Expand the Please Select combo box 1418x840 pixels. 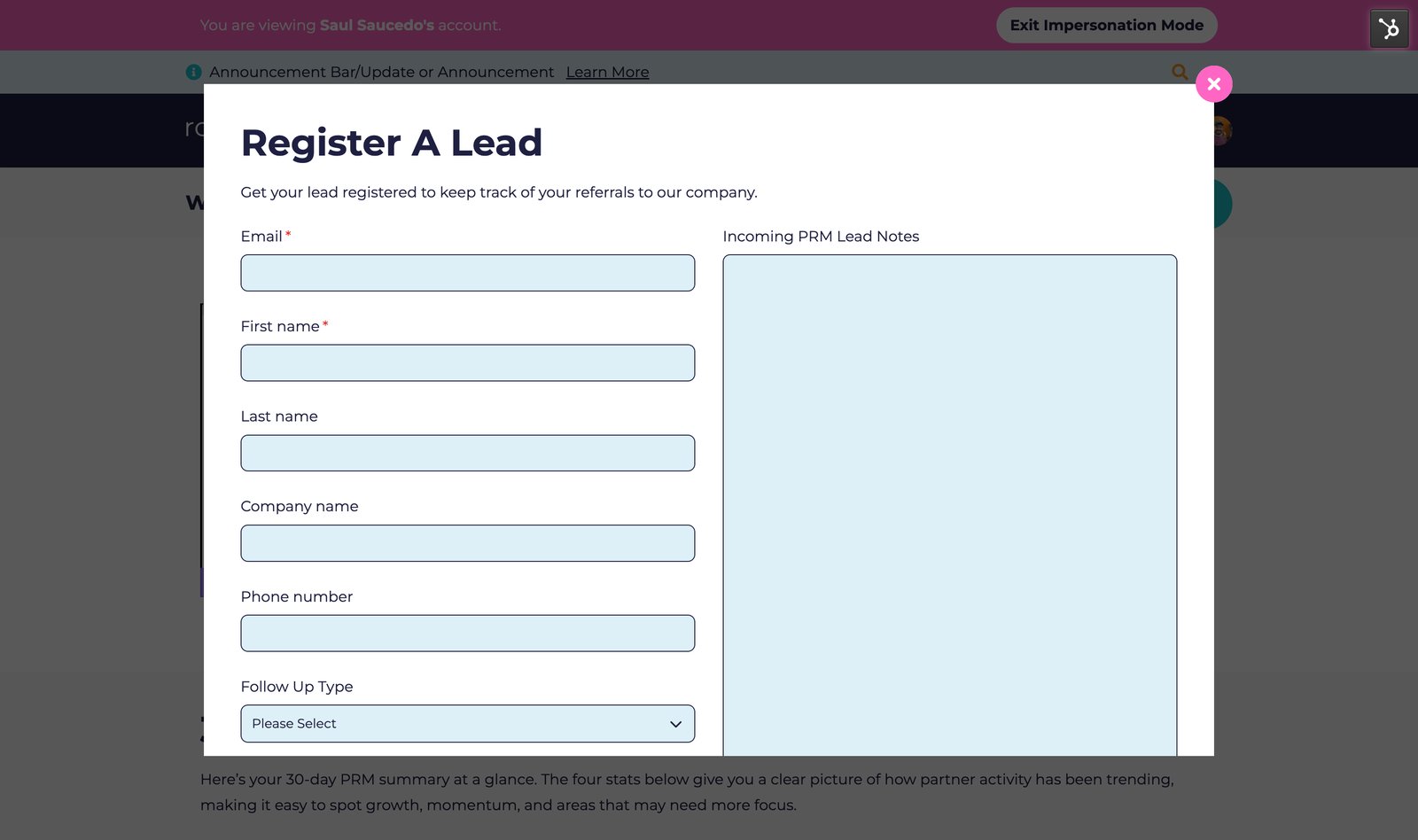(x=467, y=723)
